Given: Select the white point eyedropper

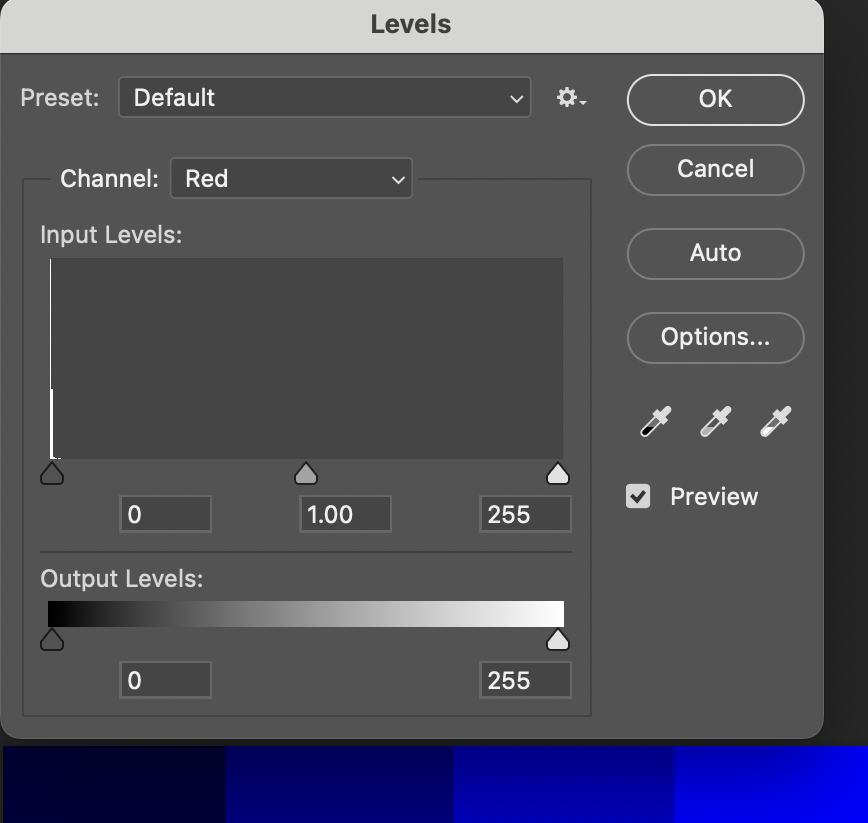Looking at the screenshot, I should [x=777, y=421].
